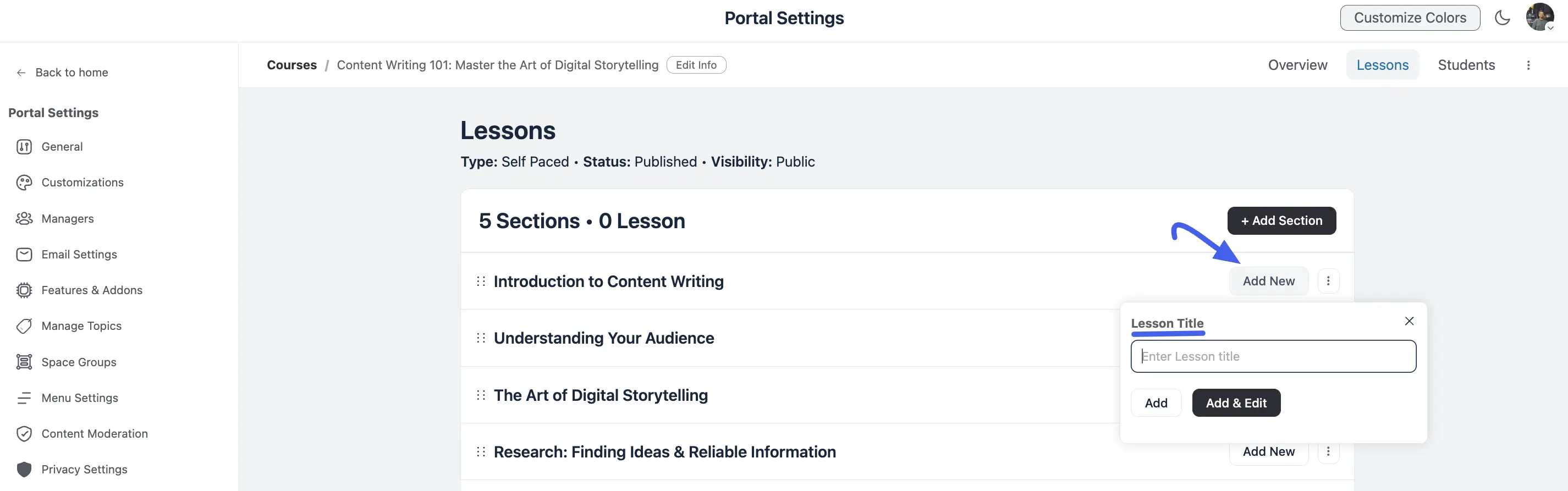The width and height of the screenshot is (1568, 491).
Task: Click the Back to home arrow icon
Action: click(21, 73)
